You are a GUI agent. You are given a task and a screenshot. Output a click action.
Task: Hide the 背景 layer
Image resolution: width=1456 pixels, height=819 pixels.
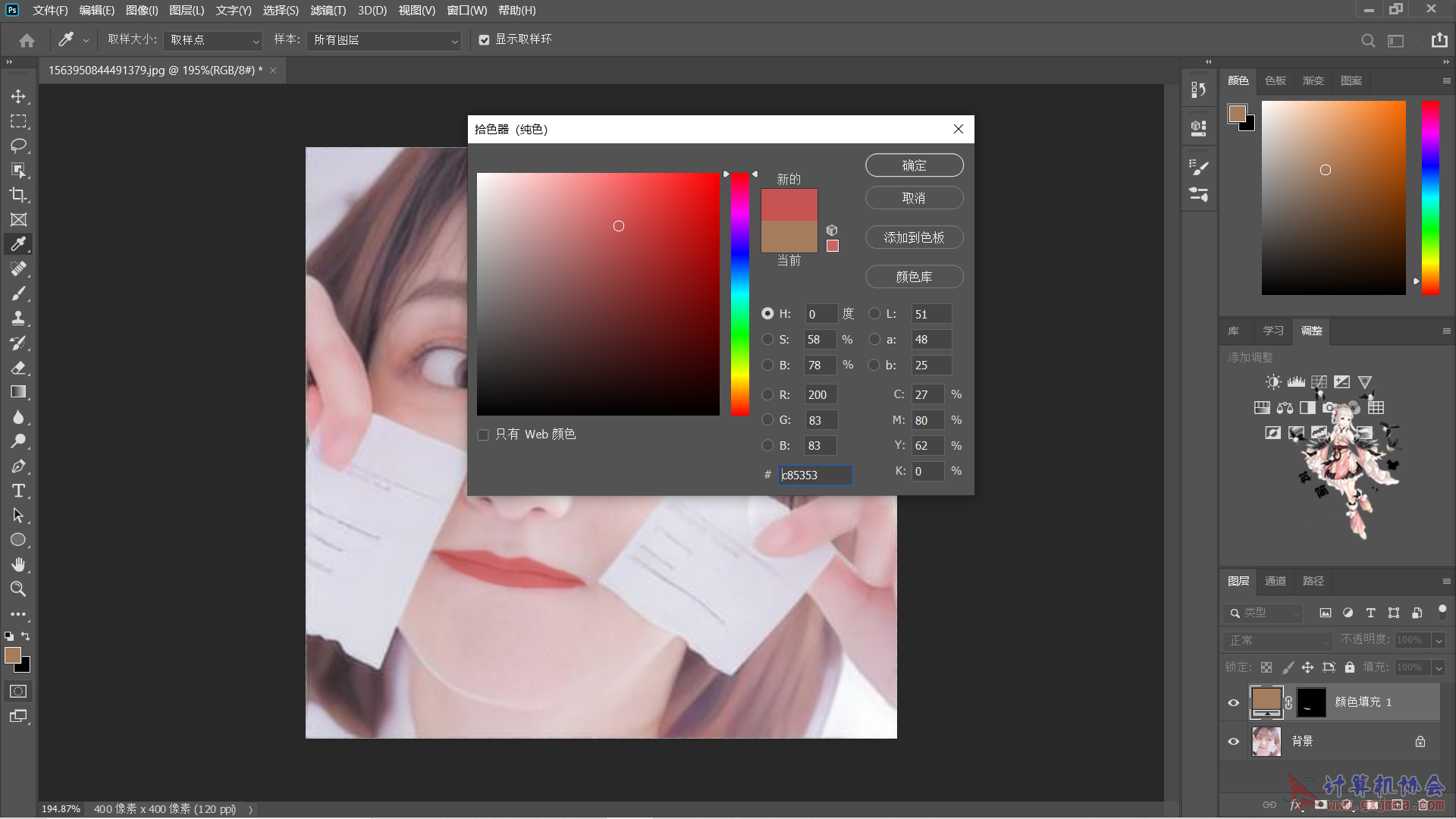point(1233,742)
